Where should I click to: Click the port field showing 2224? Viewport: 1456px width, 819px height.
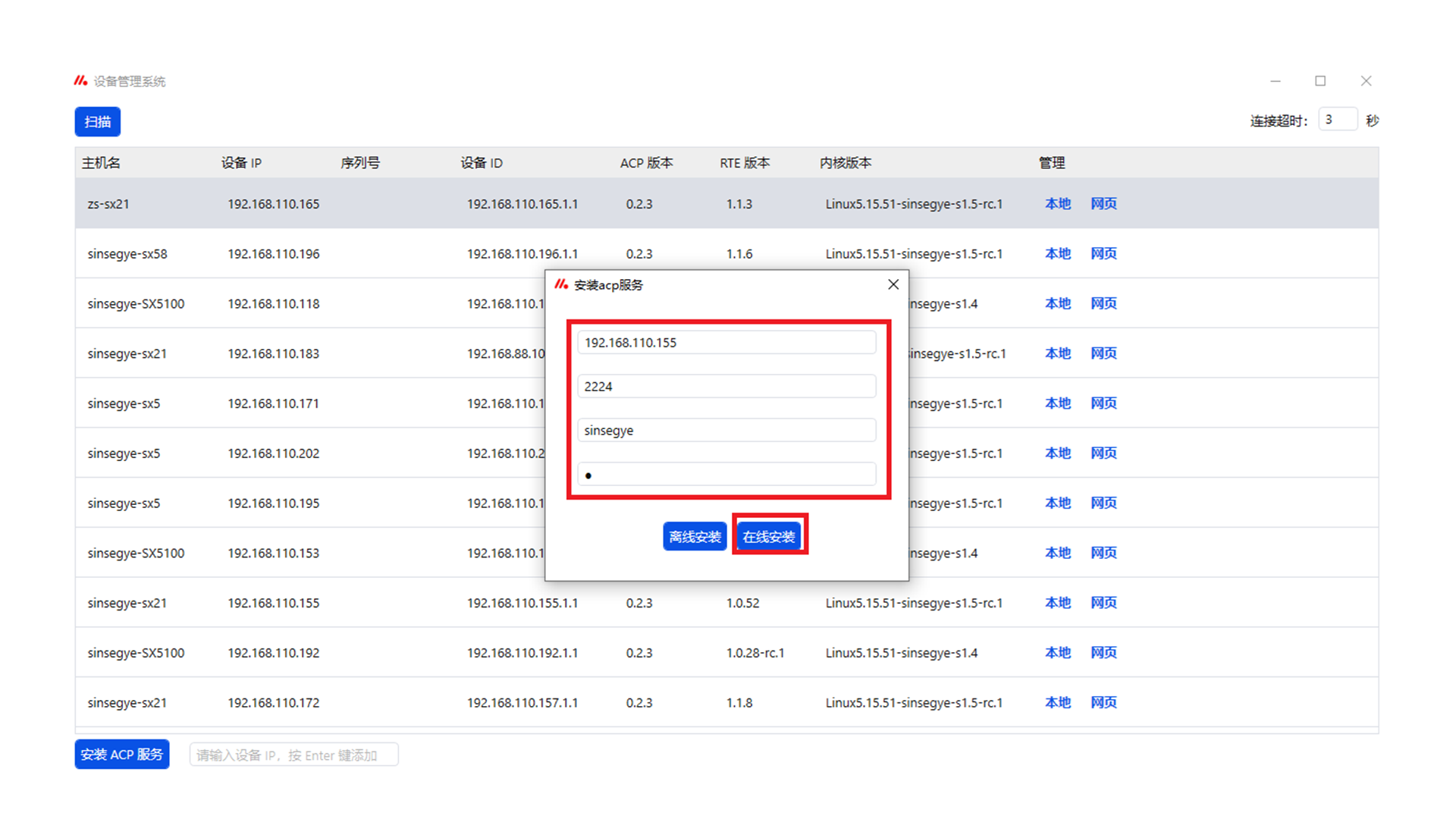point(726,387)
